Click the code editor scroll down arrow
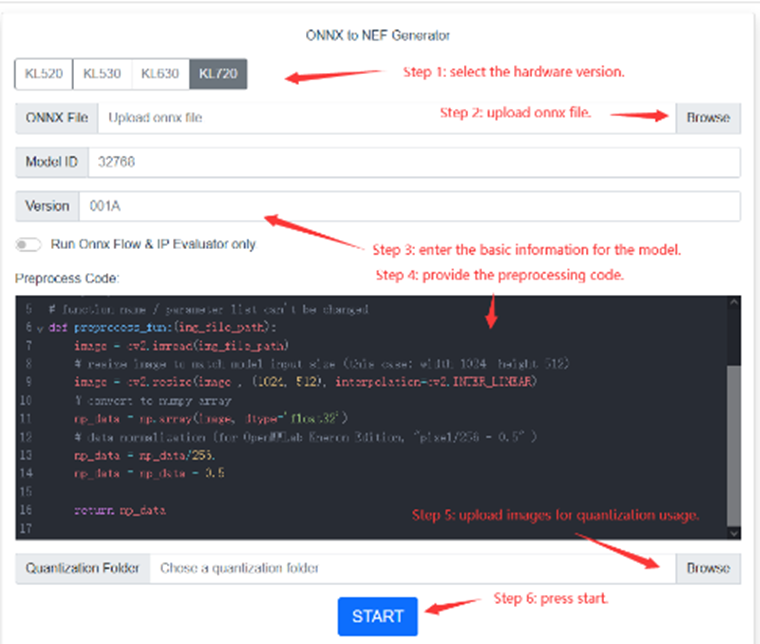Viewport: 760px width, 644px height. [734, 533]
